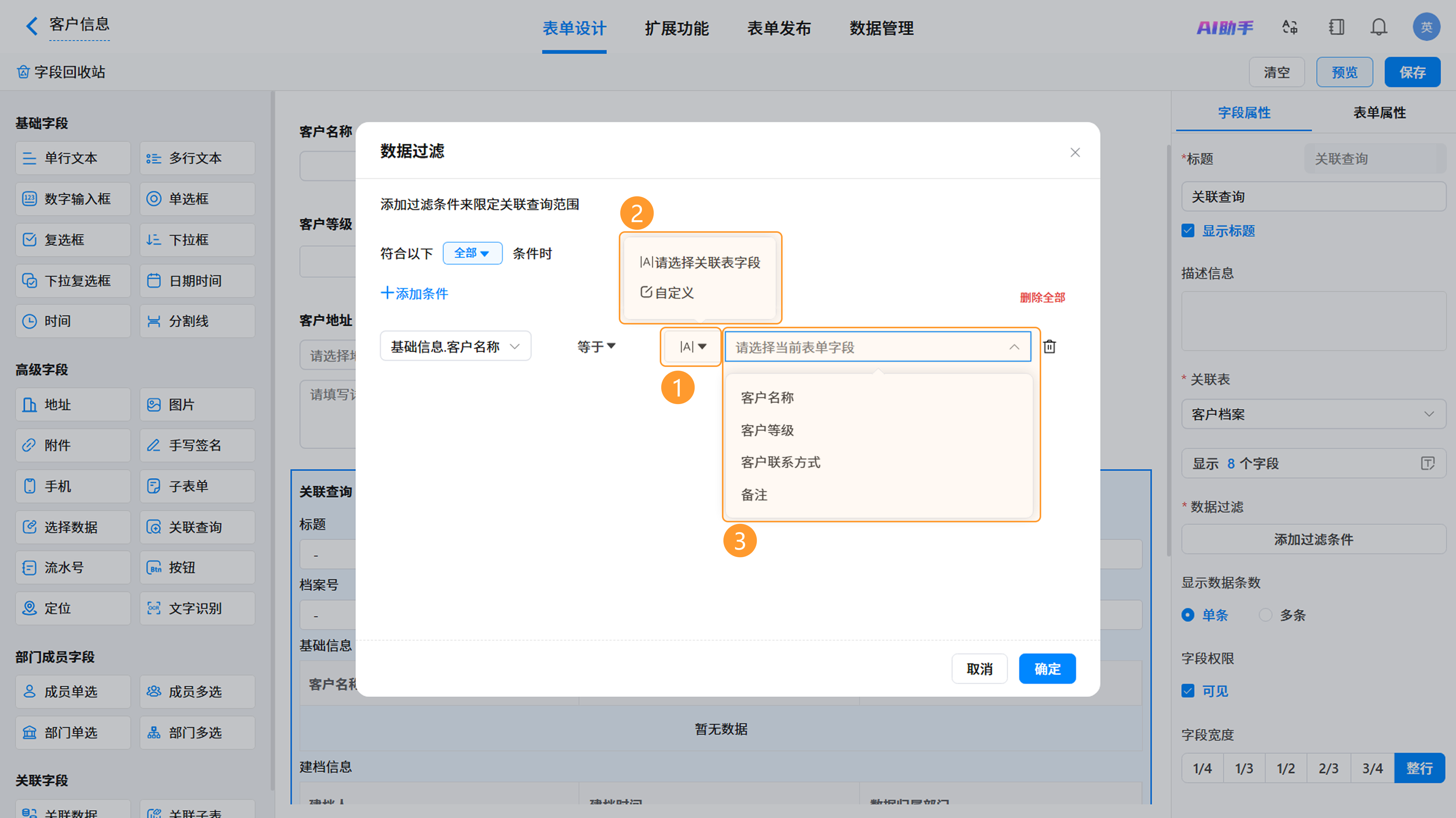
Task: Select the 单选框 field
Action: [197, 199]
